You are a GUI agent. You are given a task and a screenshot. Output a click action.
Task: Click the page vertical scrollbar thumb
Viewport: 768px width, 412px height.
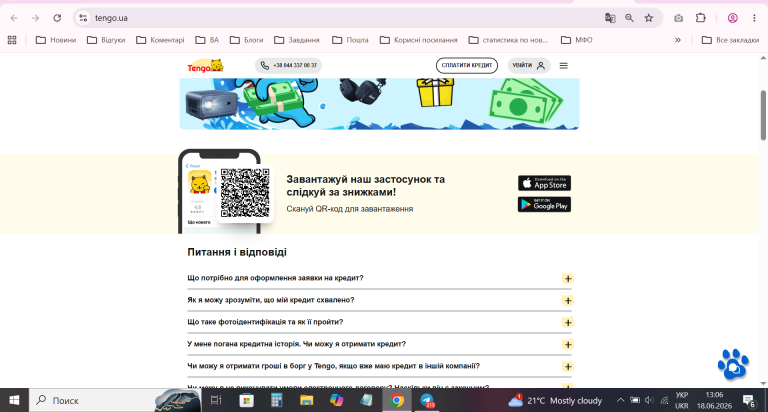[763, 115]
